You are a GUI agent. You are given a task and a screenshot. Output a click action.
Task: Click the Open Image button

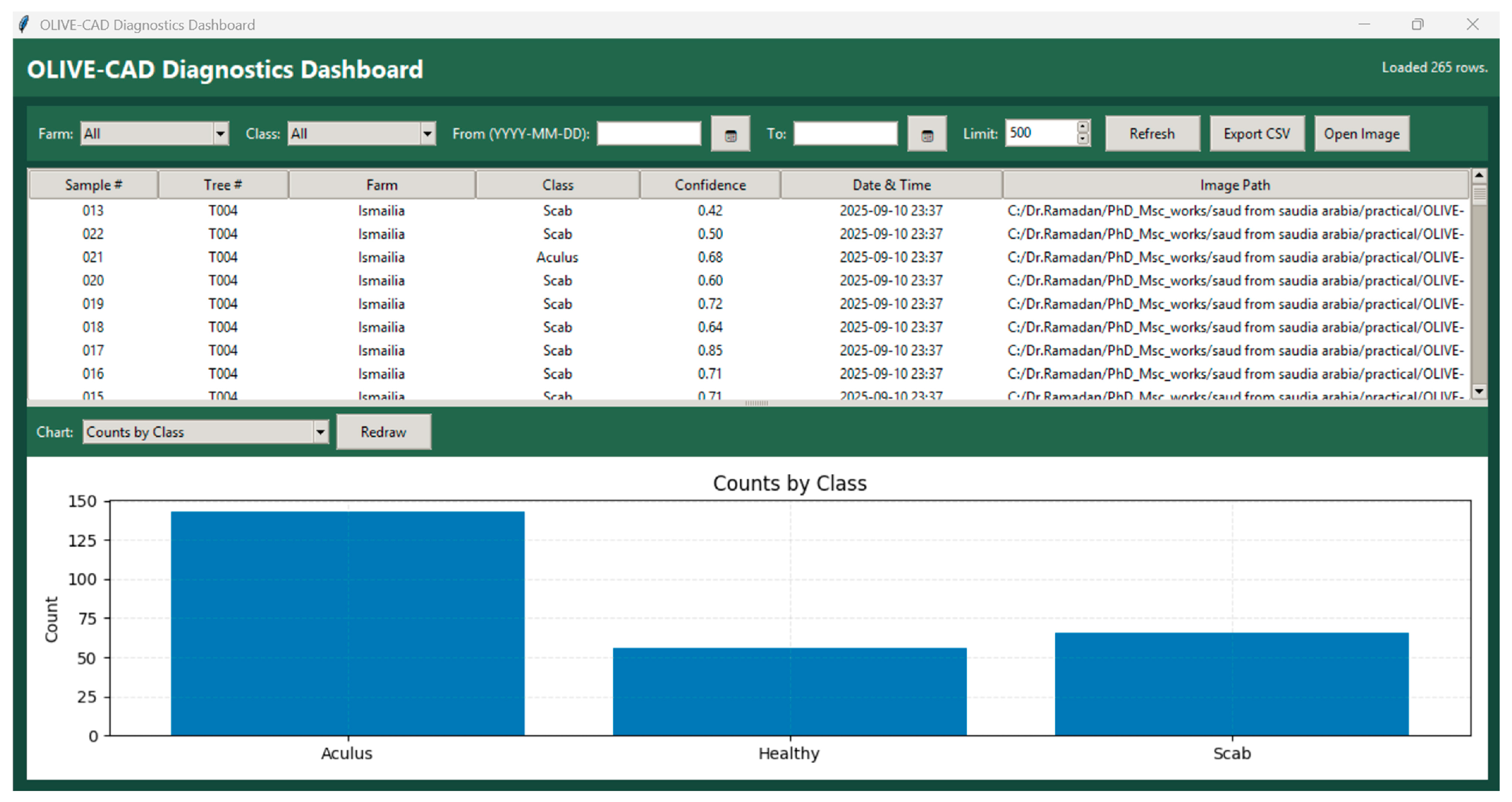(1361, 134)
